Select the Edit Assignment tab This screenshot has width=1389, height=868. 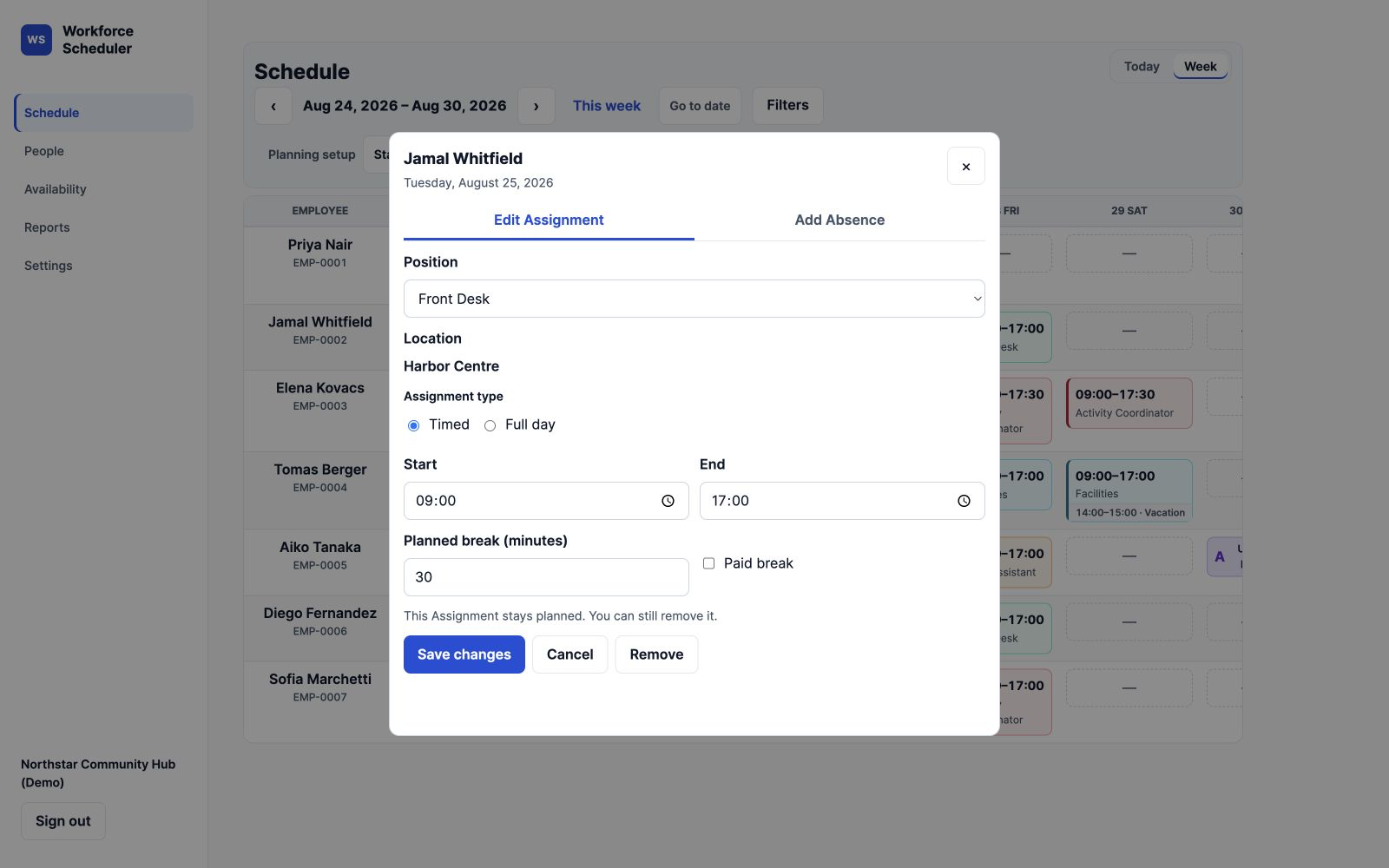(549, 220)
